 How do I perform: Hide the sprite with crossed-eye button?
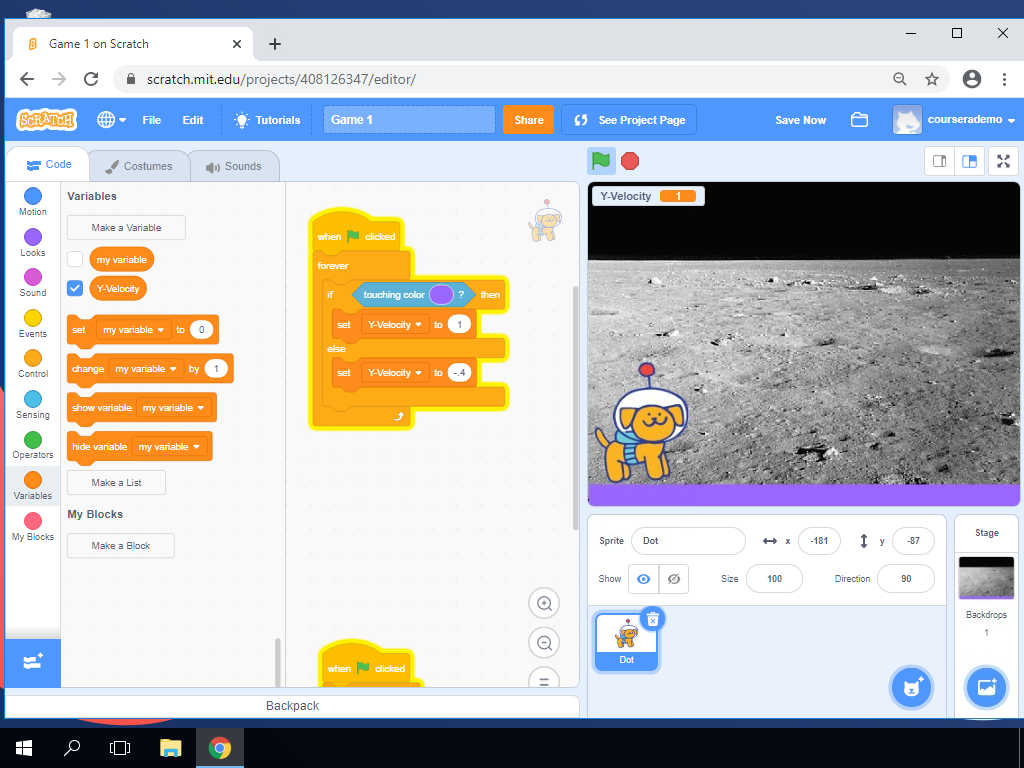pyautogui.click(x=674, y=579)
